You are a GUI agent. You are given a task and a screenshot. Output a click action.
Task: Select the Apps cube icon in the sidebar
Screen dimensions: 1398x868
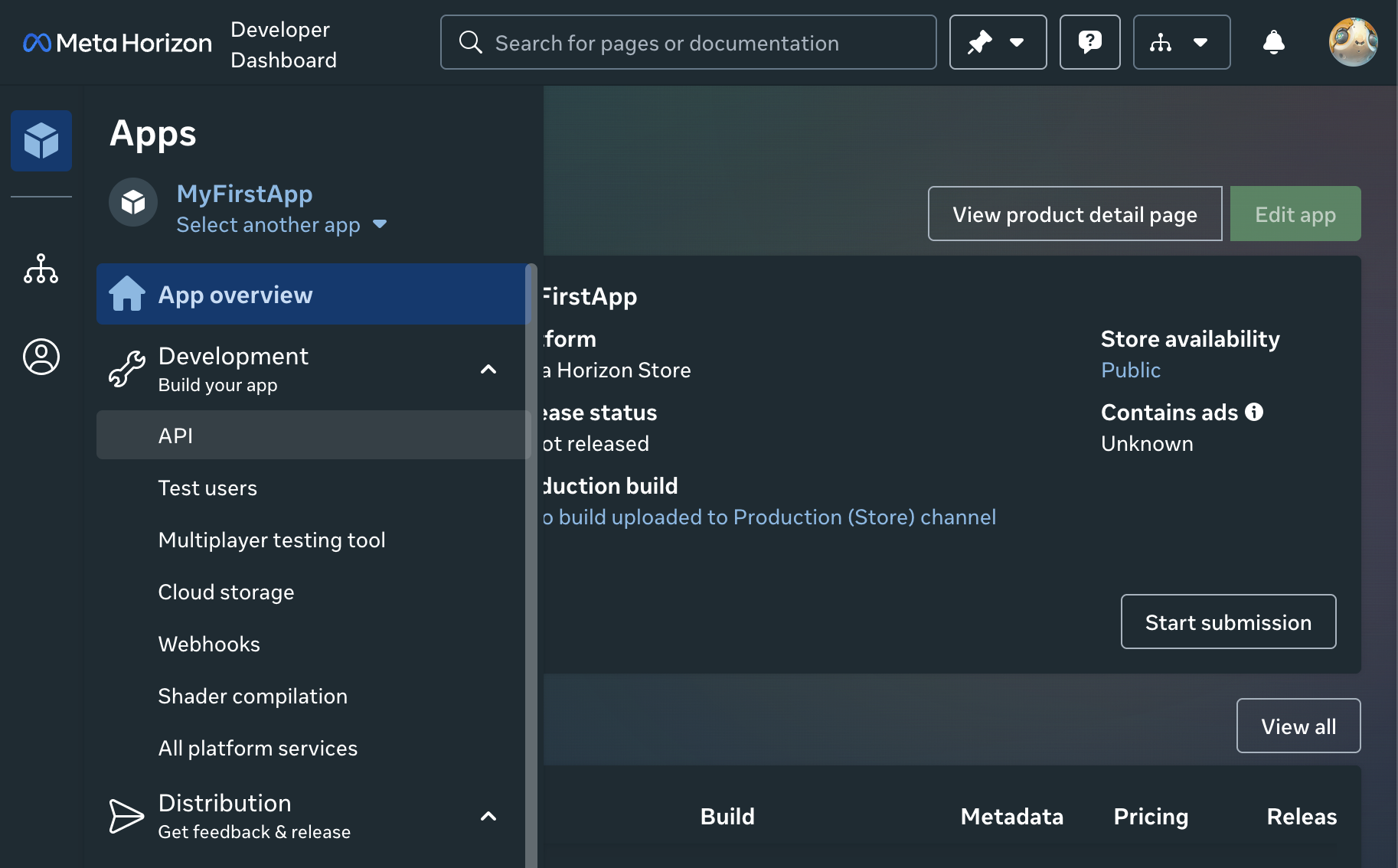click(41, 140)
